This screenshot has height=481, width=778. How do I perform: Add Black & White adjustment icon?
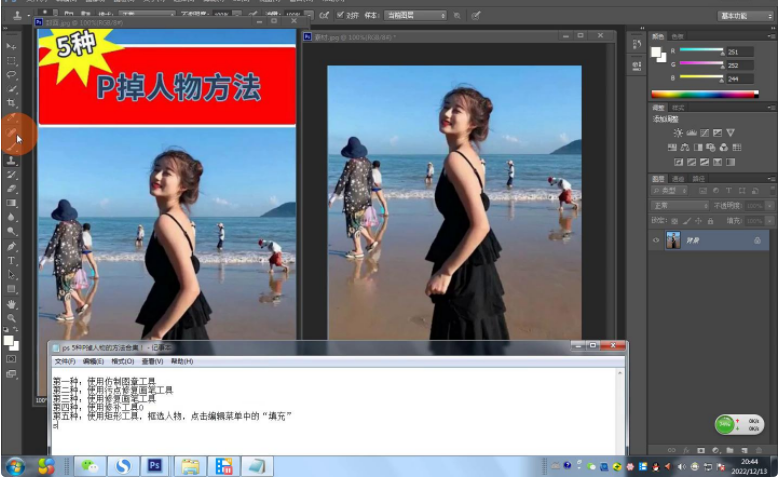[698, 147]
